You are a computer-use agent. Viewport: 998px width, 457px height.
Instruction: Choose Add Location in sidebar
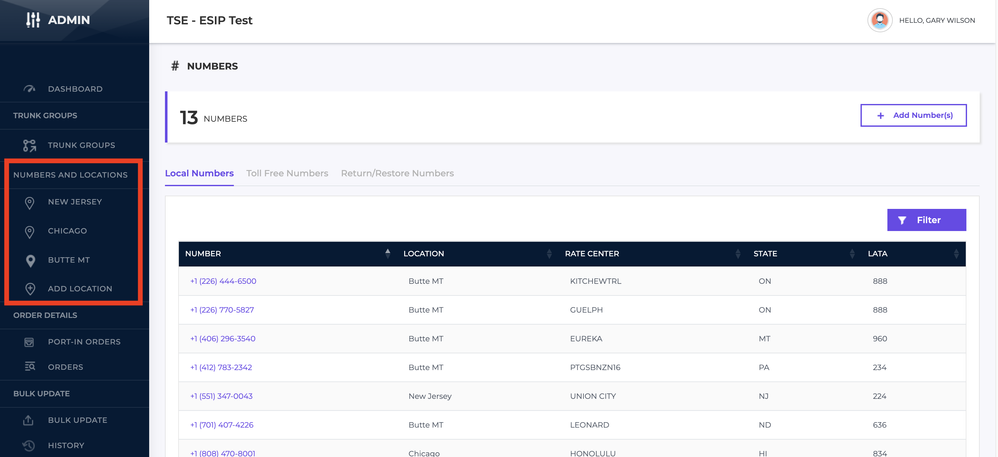80,289
